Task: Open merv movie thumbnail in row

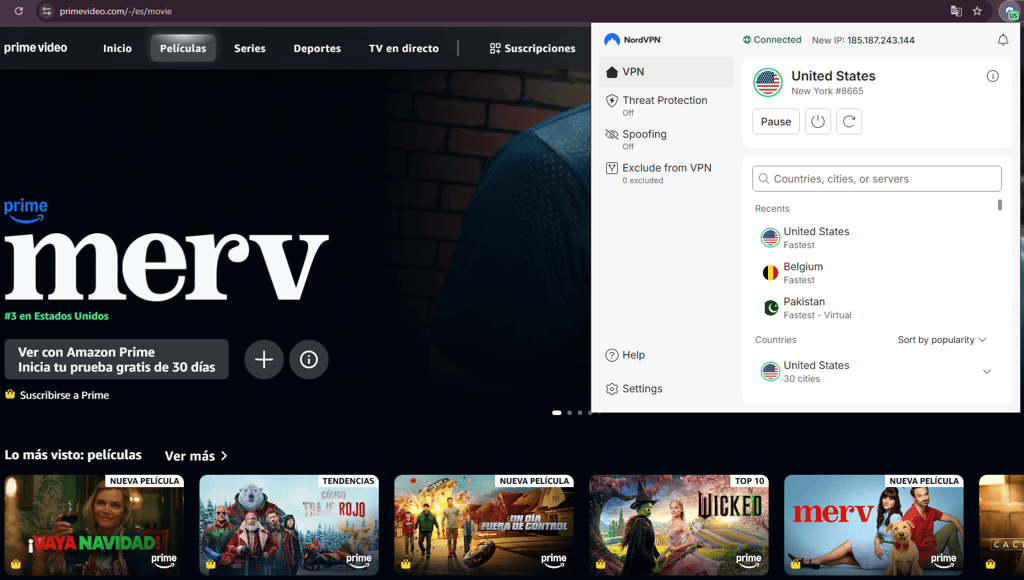Action: pyautogui.click(x=874, y=525)
